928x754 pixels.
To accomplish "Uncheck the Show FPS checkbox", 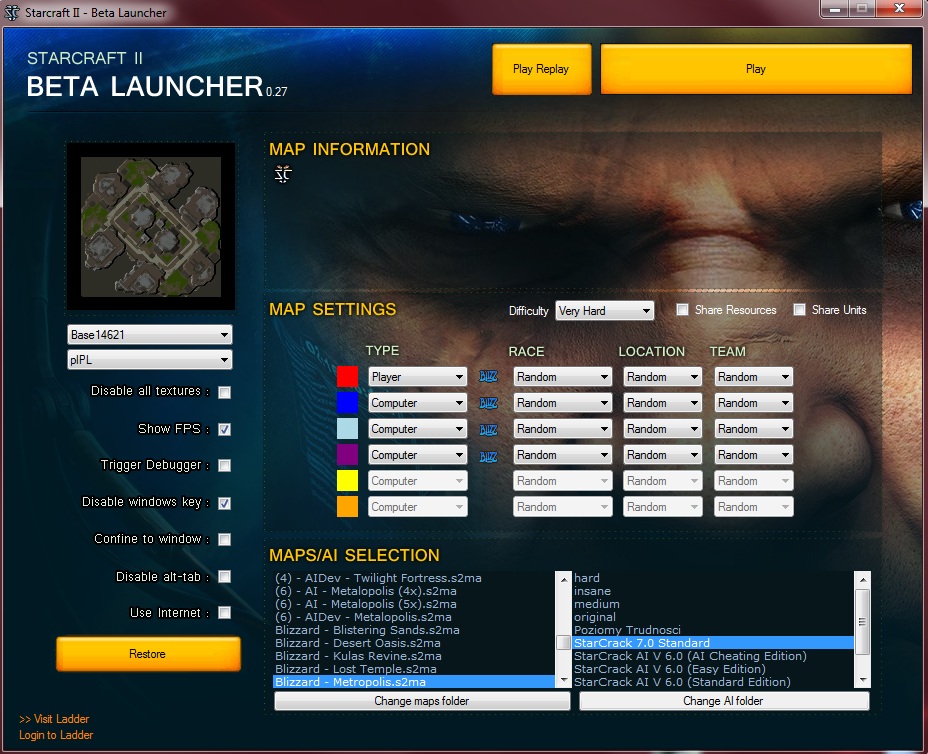I will (x=224, y=430).
